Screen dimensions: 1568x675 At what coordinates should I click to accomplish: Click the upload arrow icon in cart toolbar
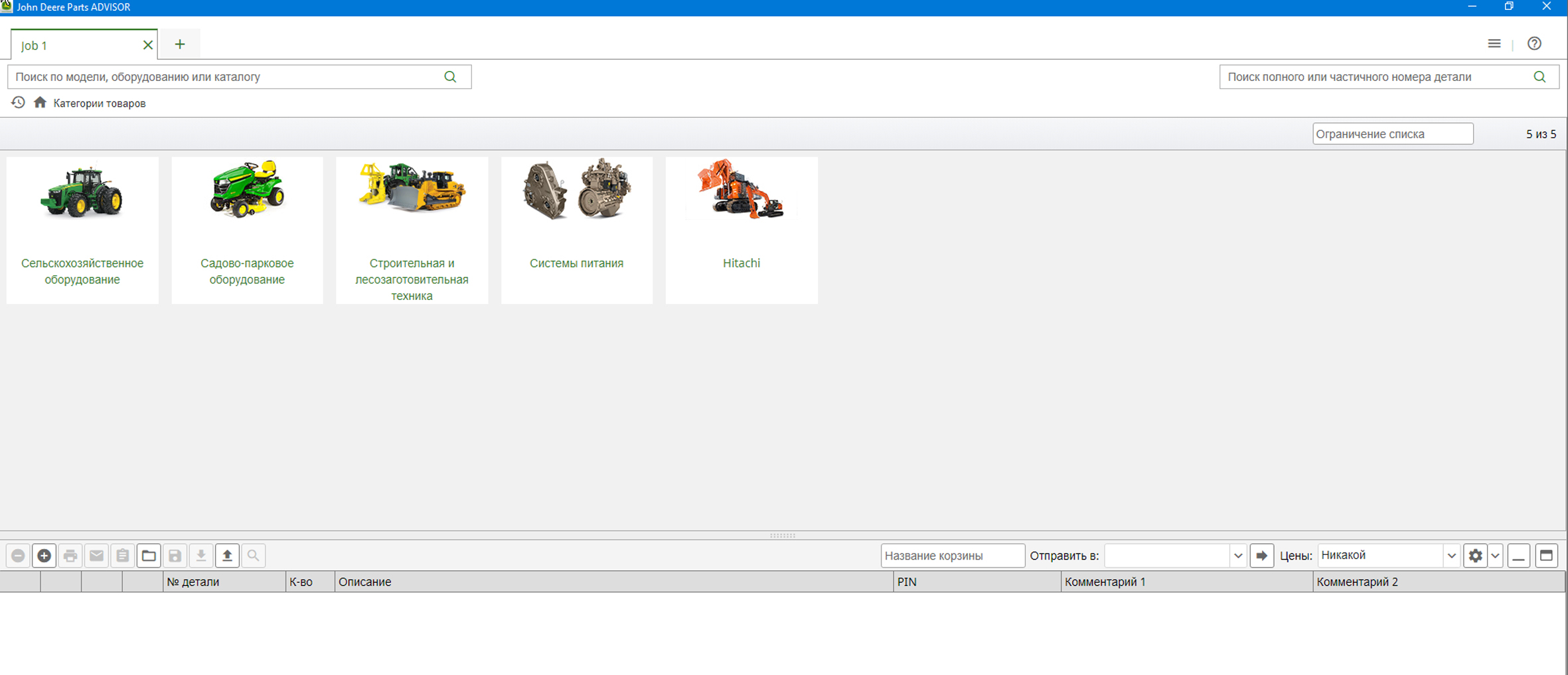227,556
